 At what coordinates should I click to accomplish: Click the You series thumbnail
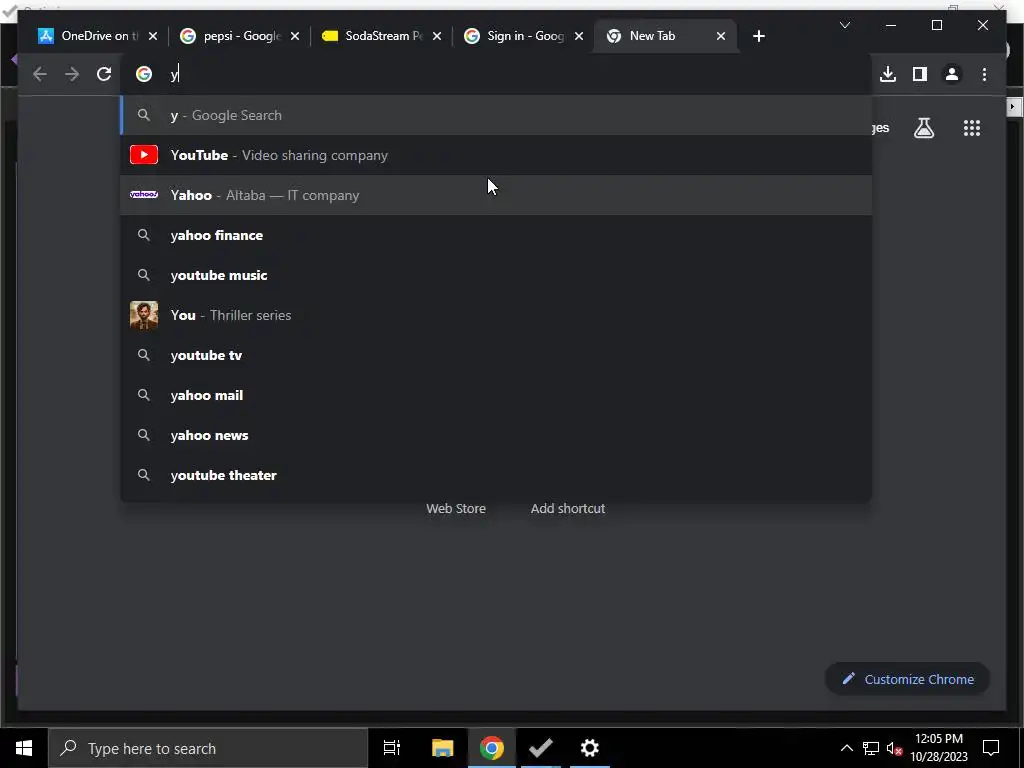[x=144, y=315]
